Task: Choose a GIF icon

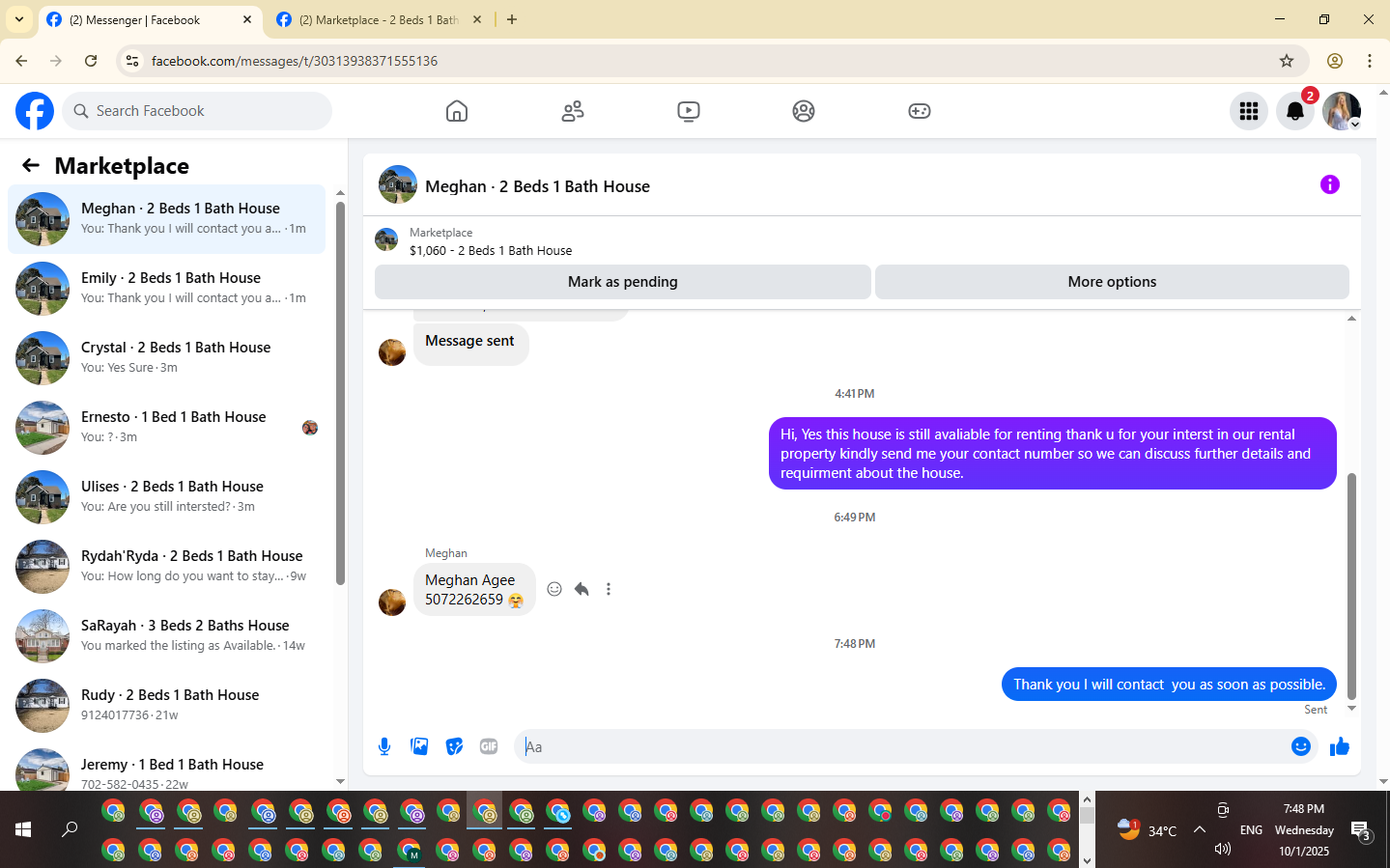Action: (x=489, y=746)
